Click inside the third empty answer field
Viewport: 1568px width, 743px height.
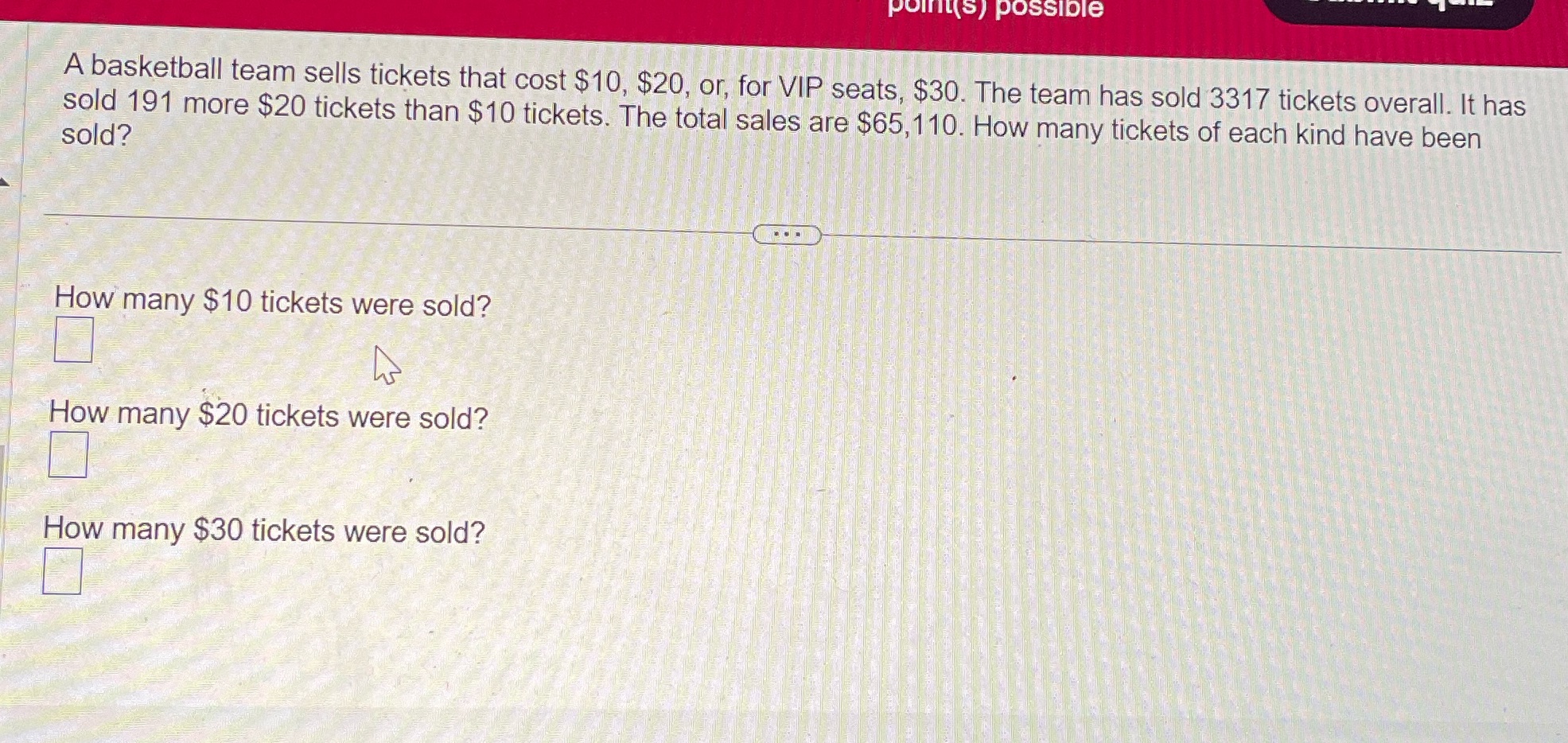(63, 571)
